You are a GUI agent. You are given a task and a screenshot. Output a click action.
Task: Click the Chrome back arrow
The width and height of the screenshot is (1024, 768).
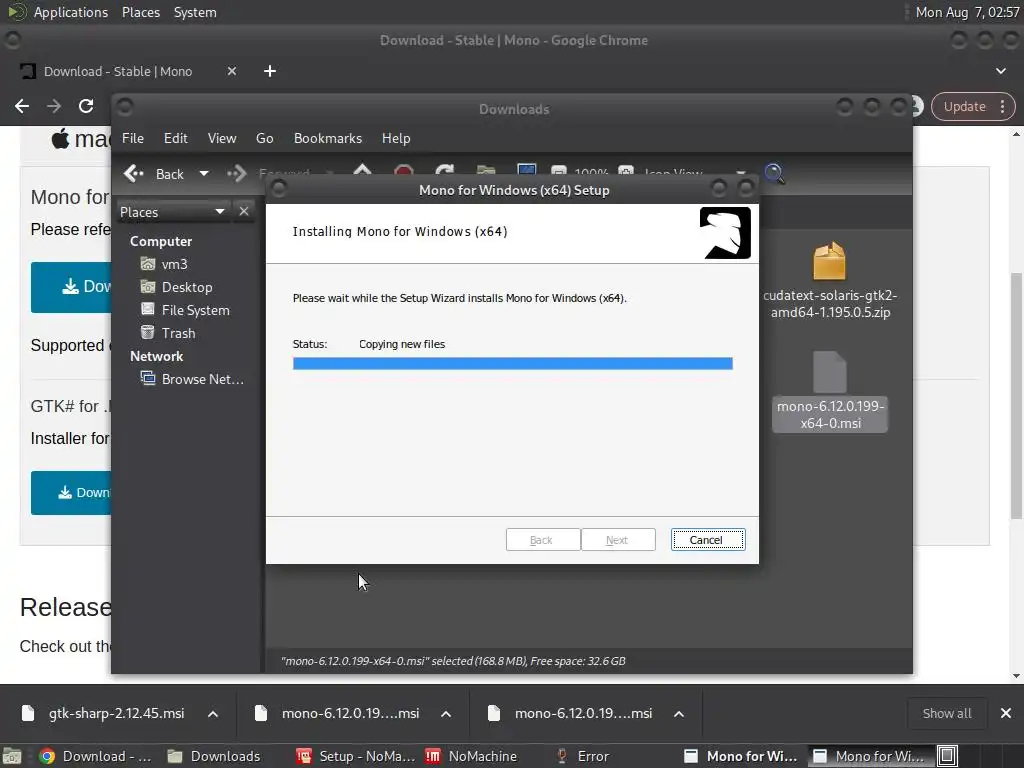tap(22, 106)
